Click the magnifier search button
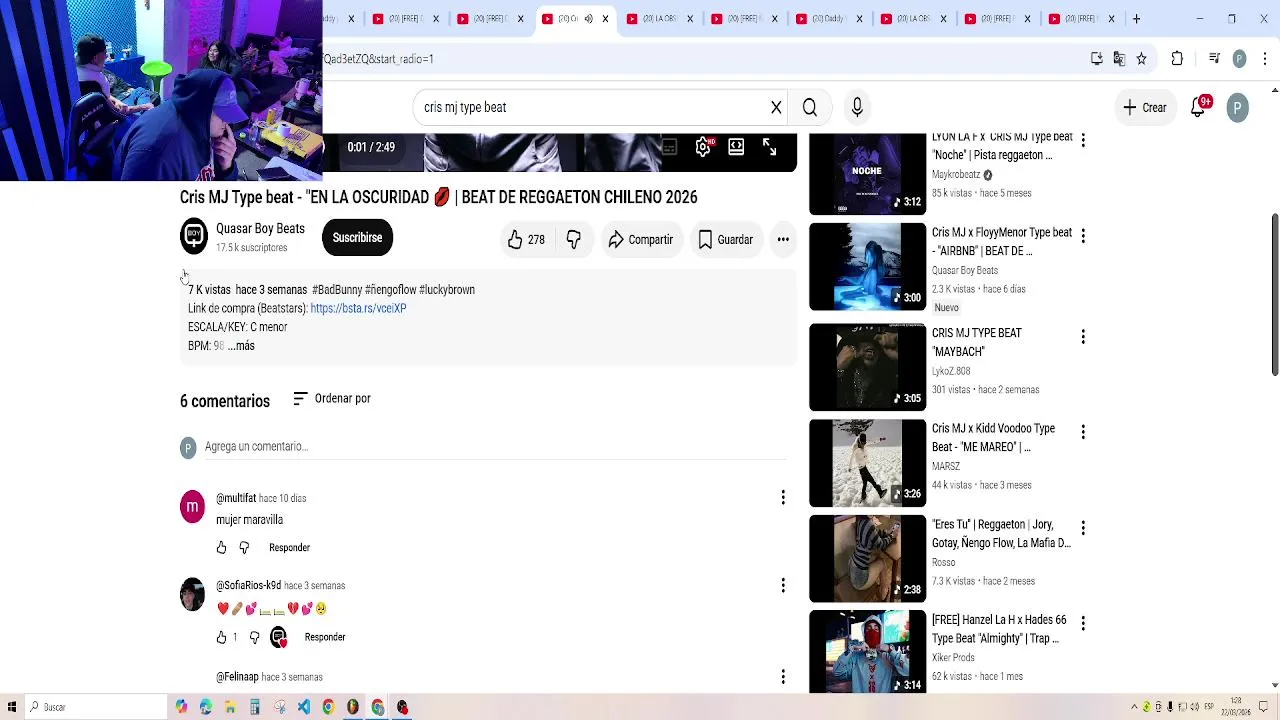The width and height of the screenshot is (1280, 720). tap(810, 107)
